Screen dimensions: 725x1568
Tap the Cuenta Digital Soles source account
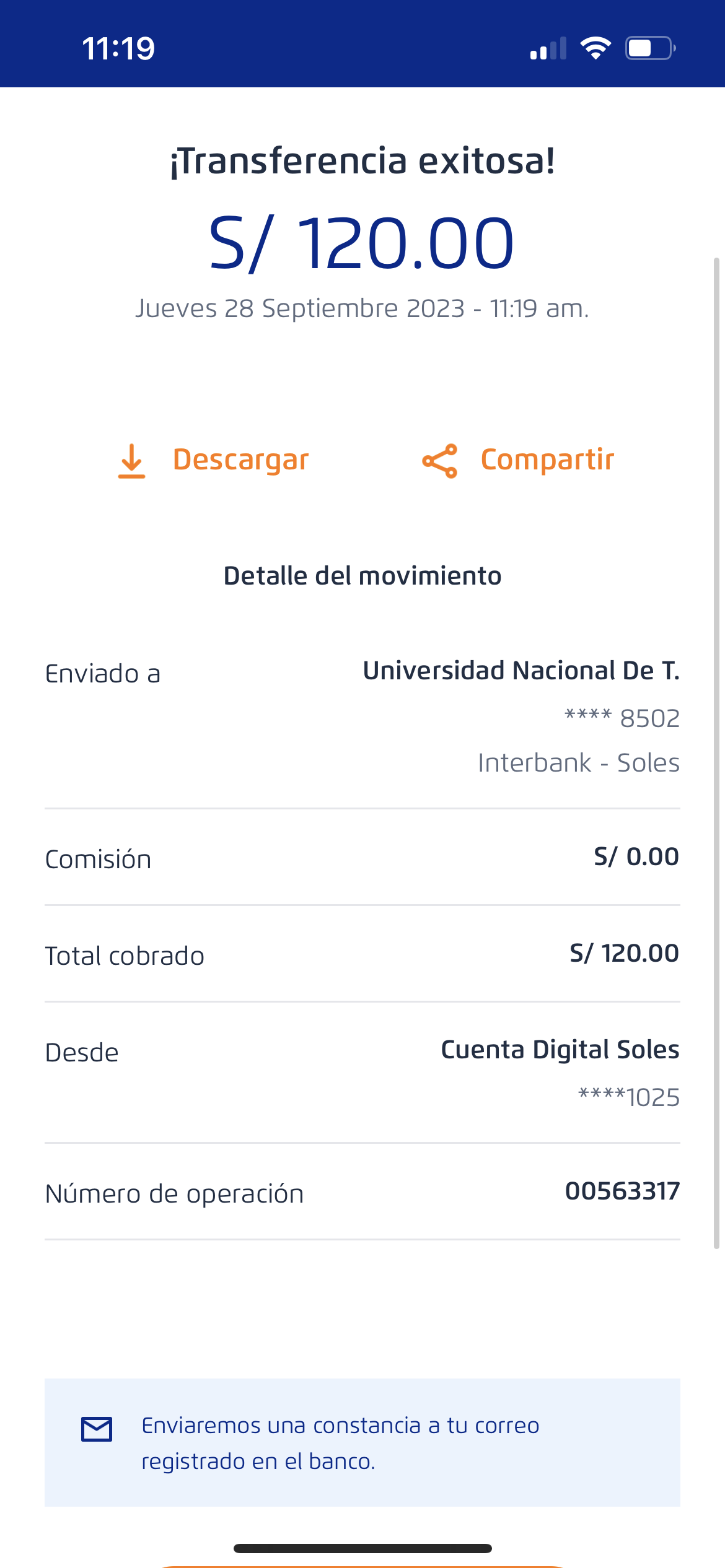(x=560, y=1050)
